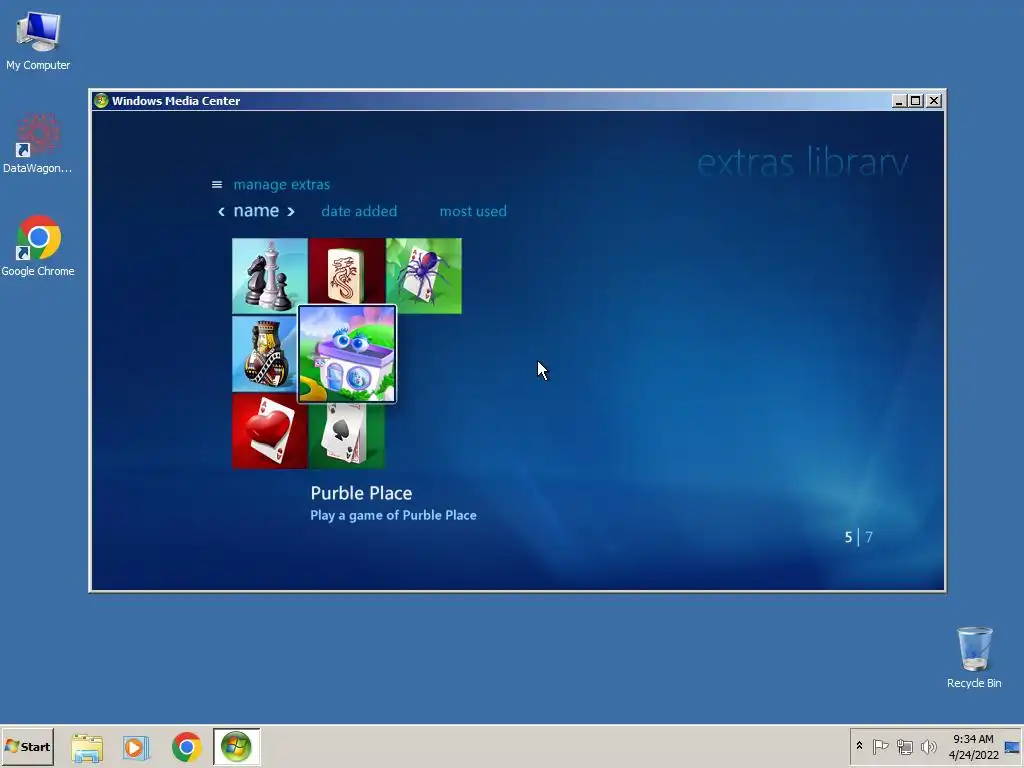The height and width of the screenshot is (768, 1024).
Task: Click the show desktop tray icon
Action: 1012,747
